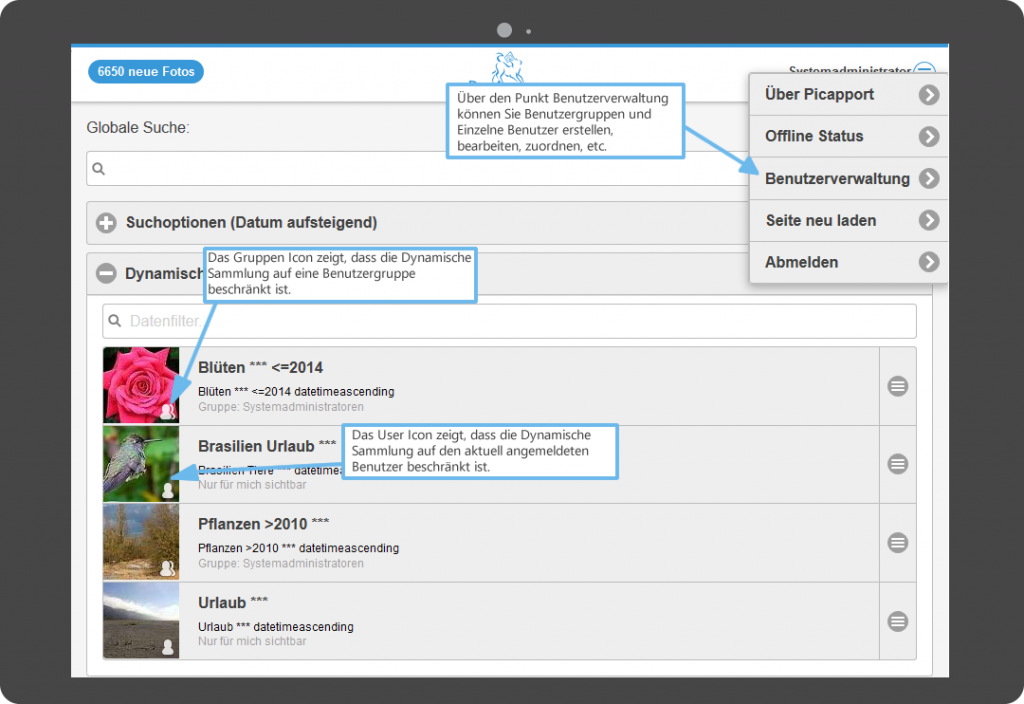
Task: Click the group icon on Pflanzen thumbnail
Action: click(x=167, y=568)
